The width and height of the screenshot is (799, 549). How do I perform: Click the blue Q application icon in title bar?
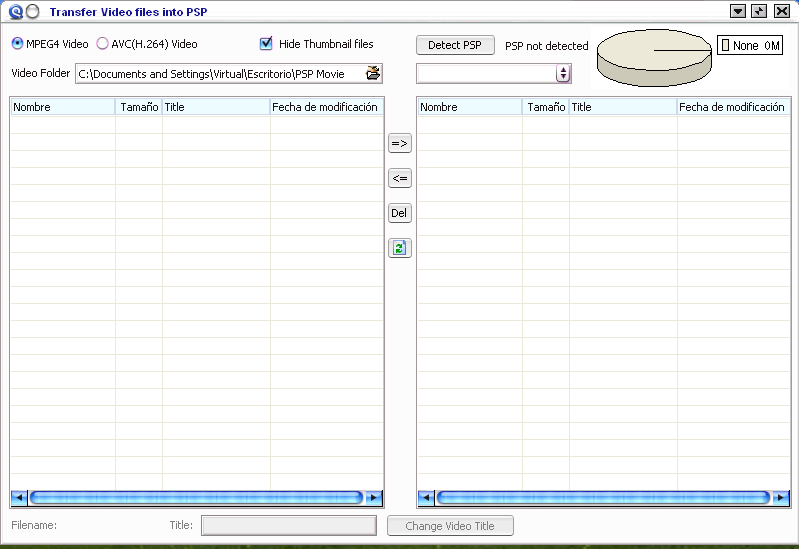(x=16, y=11)
